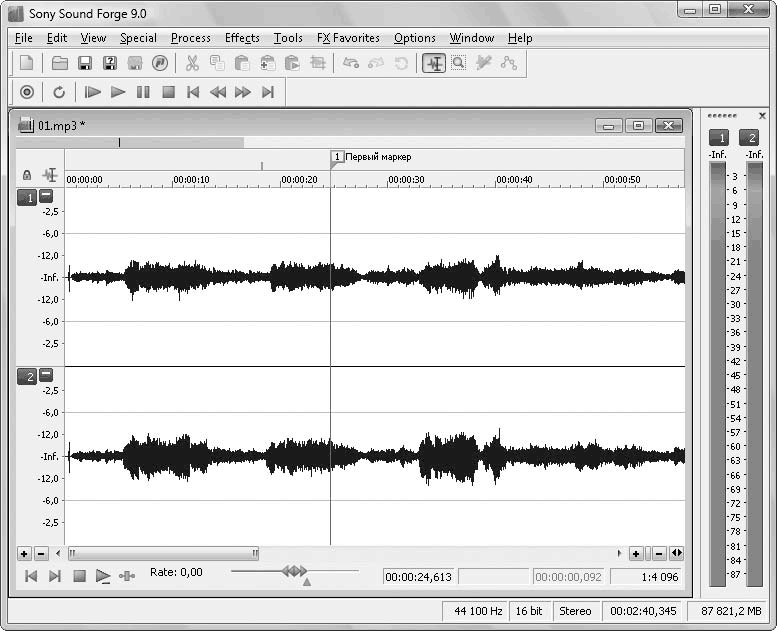The width and height of the screenshot is (777, 631).
Task: Click the Record button in transport toolbar
Action: [x=27, y=92]
